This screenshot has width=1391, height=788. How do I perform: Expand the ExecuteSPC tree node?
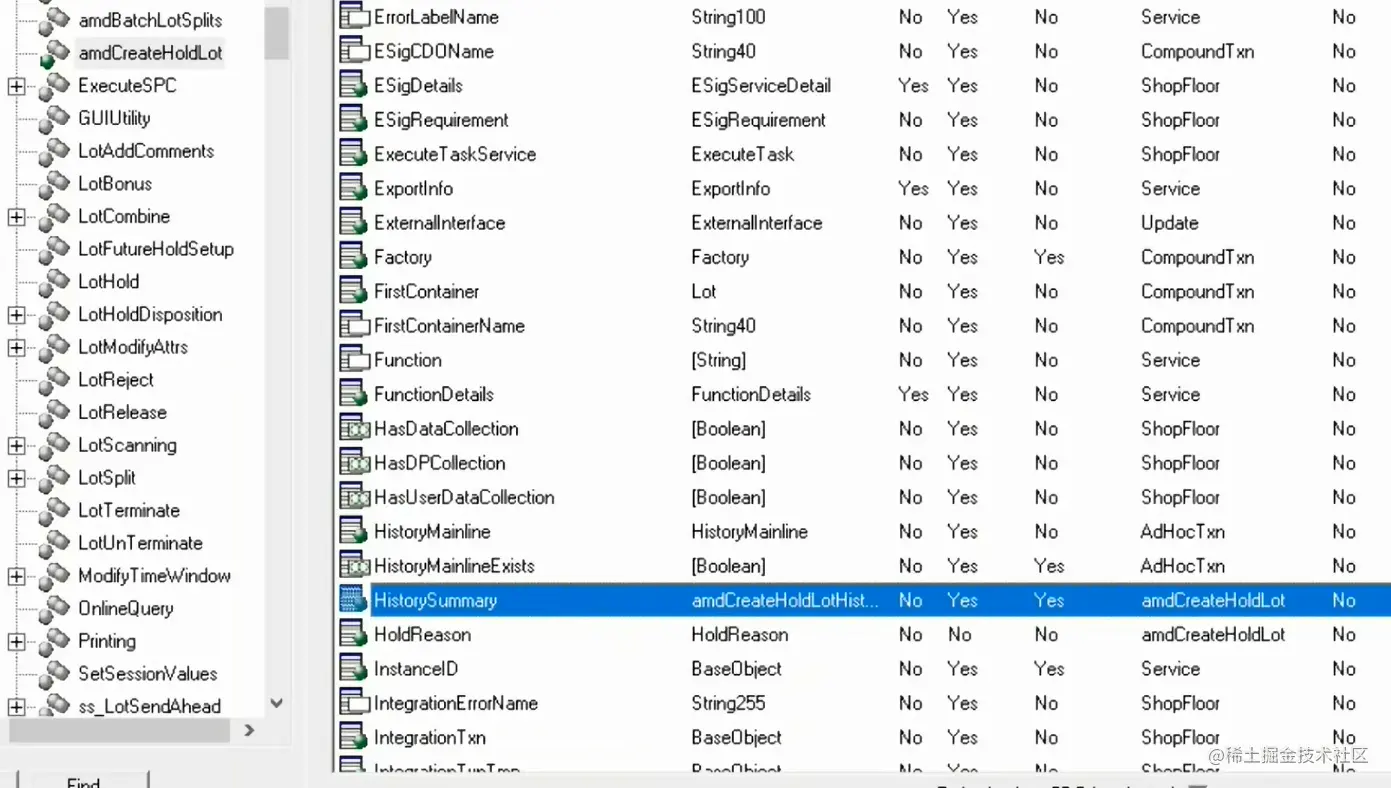(16, 87)
